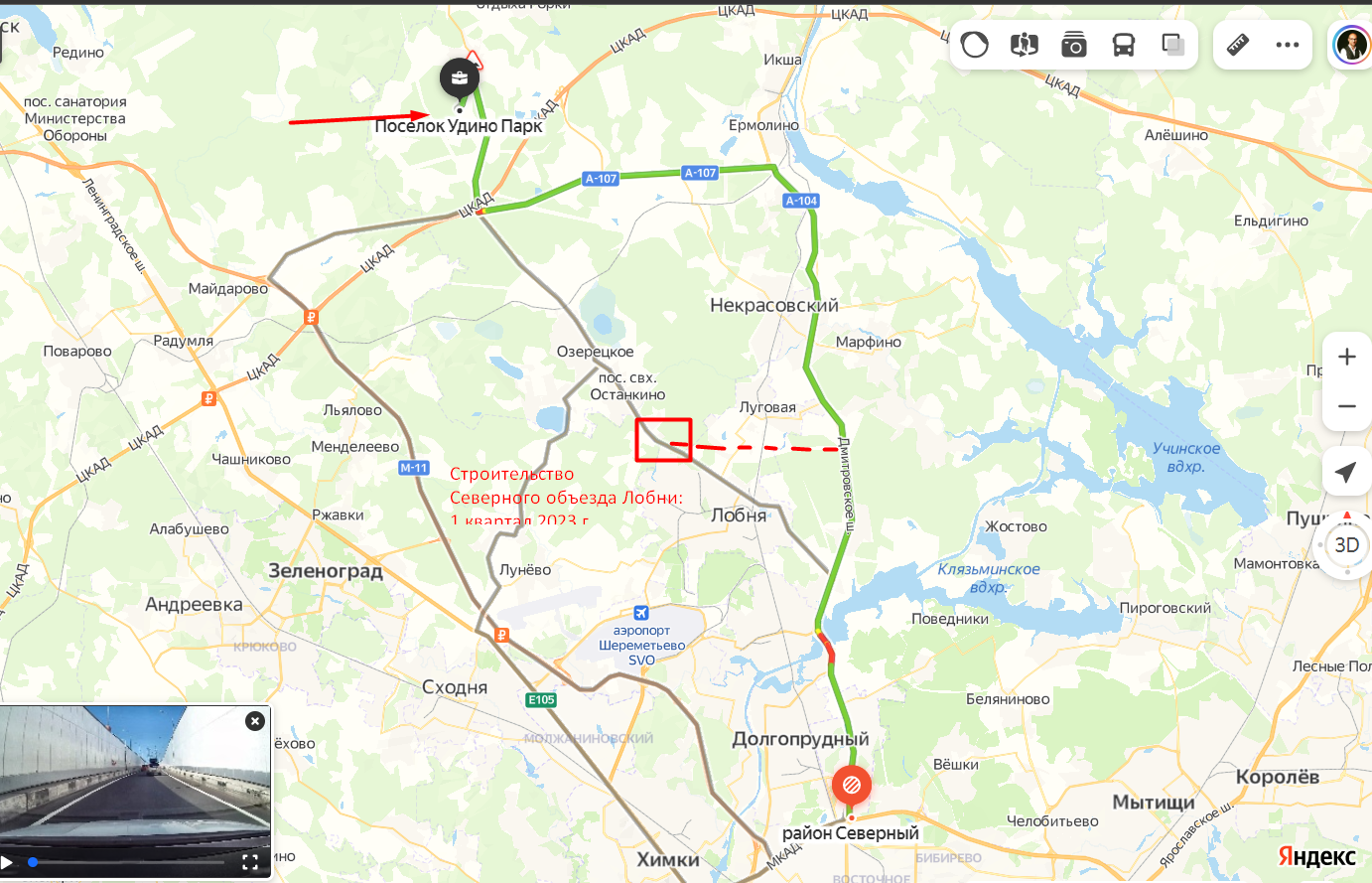Zoom out with the minus button
The width and height of the screenshot is (1372, 883).
pyautogui.click(x=1347, y=406)
